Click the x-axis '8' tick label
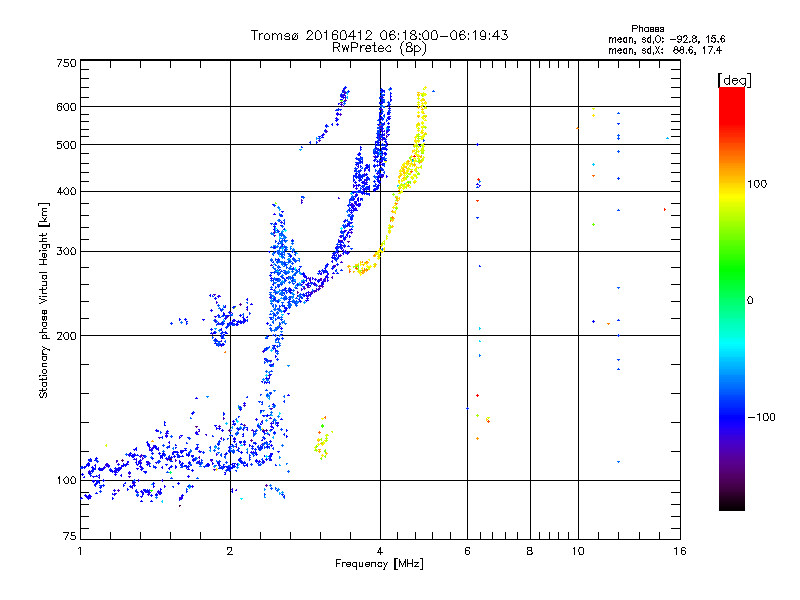The width and height of the screenshot is (800, 600). click(x=530, y=551)
